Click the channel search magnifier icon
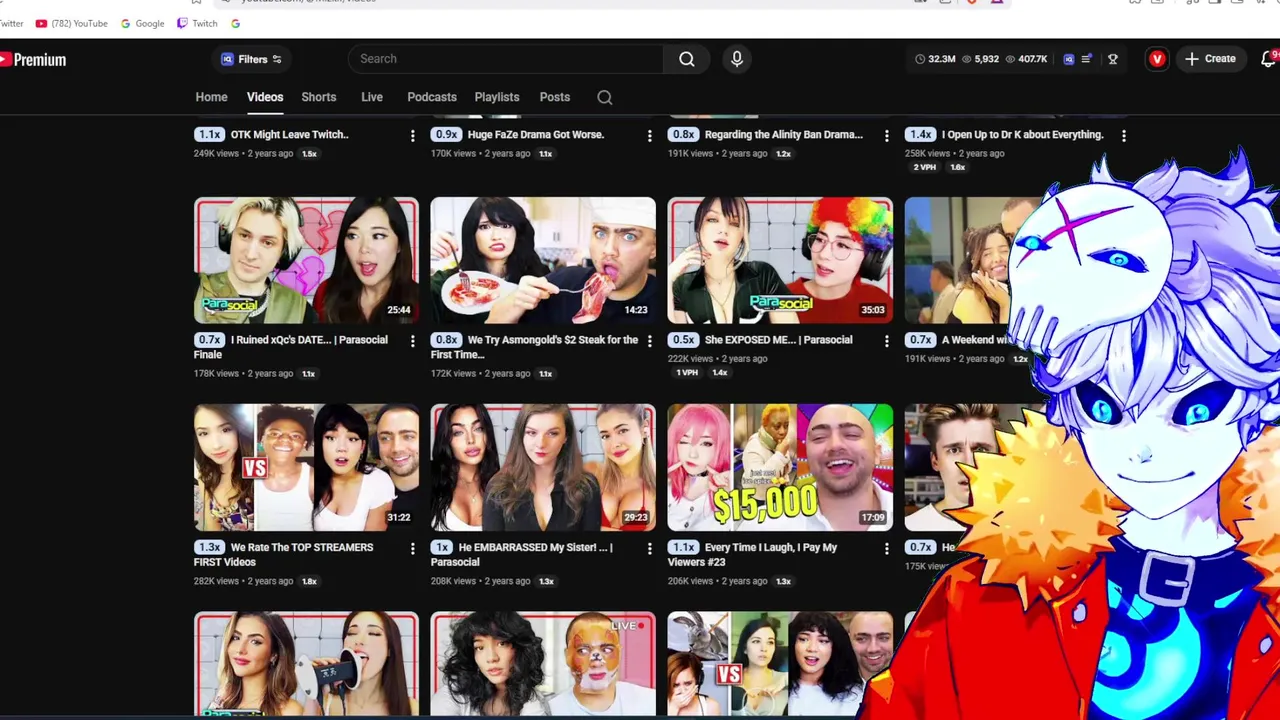This screenshot has height=720, width=1280. [x=605, y=97]
